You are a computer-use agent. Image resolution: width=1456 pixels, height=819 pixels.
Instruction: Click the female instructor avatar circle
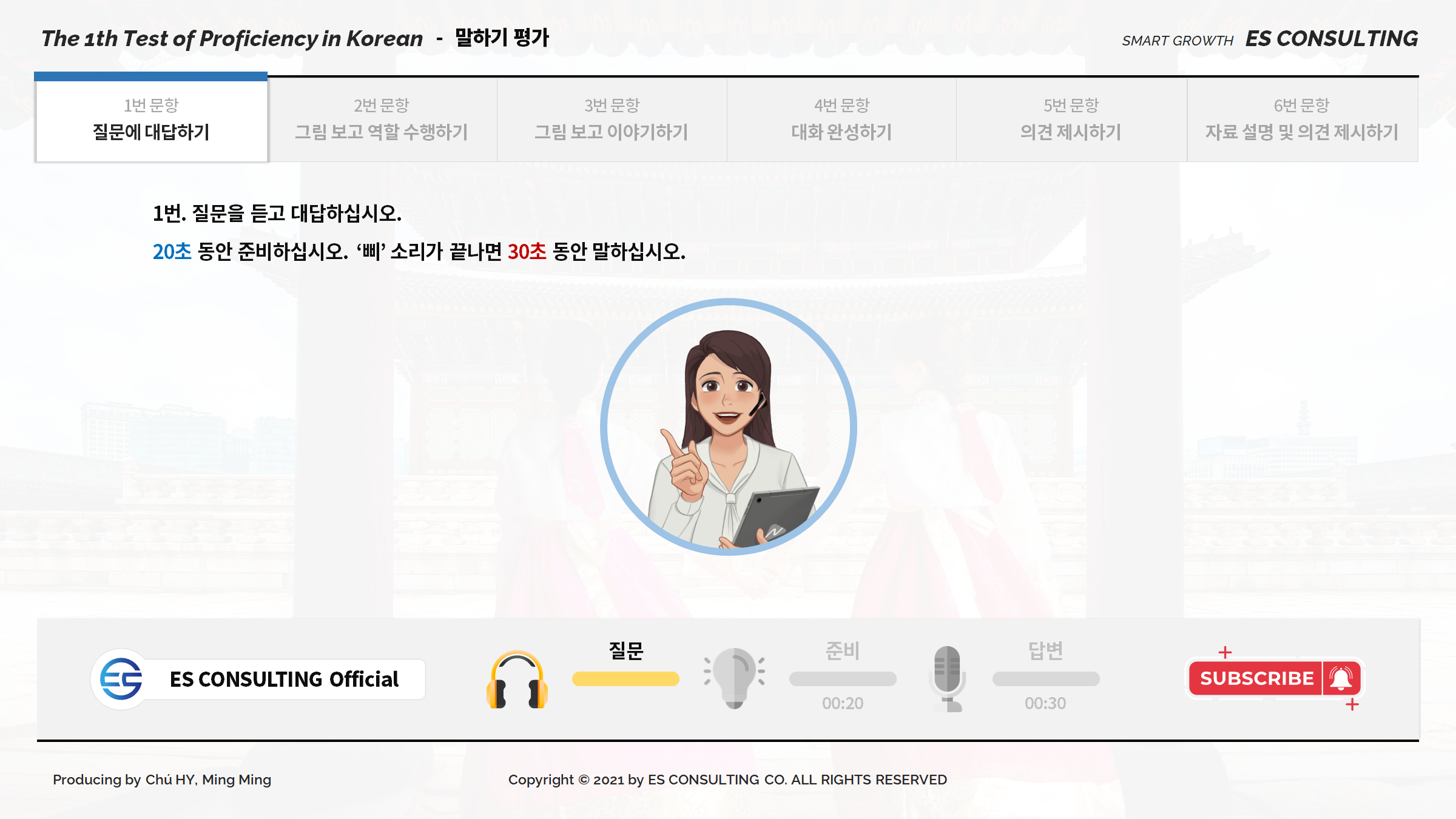[728, 427]
